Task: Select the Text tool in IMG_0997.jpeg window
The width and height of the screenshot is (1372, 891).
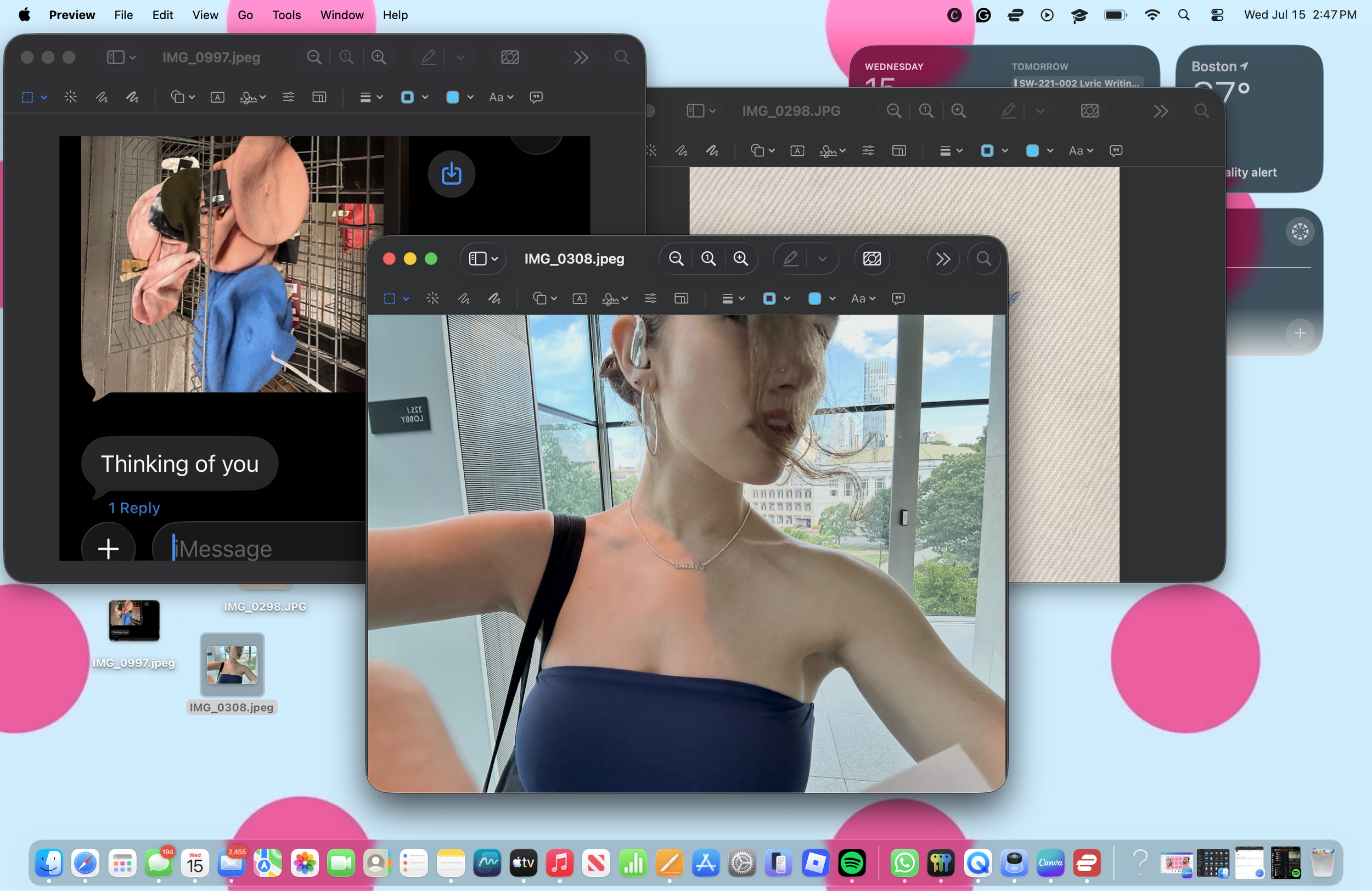Action: [x=217, y=97]
